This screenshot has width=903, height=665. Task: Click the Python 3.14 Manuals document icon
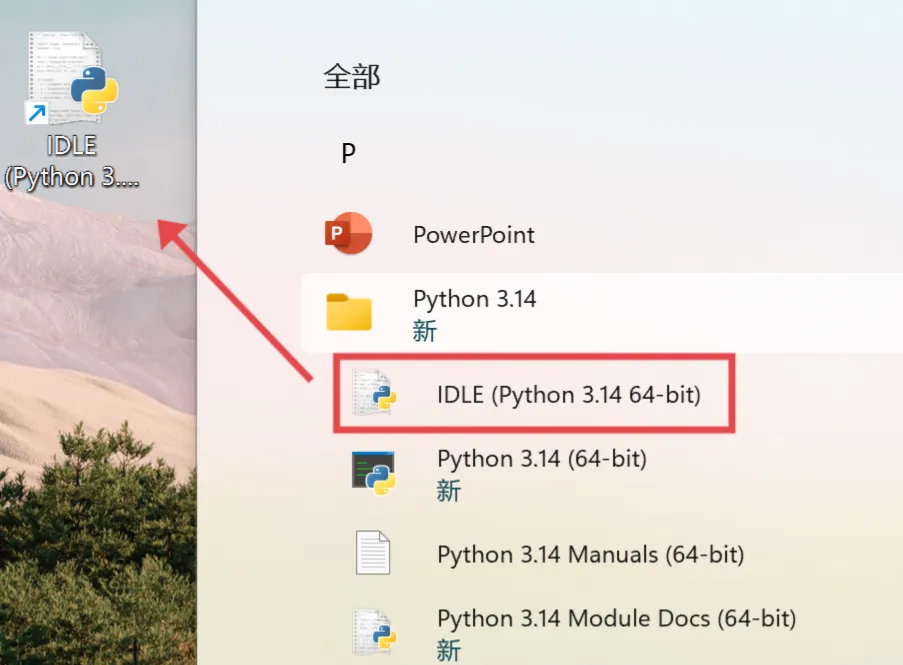tap(373, 553)
